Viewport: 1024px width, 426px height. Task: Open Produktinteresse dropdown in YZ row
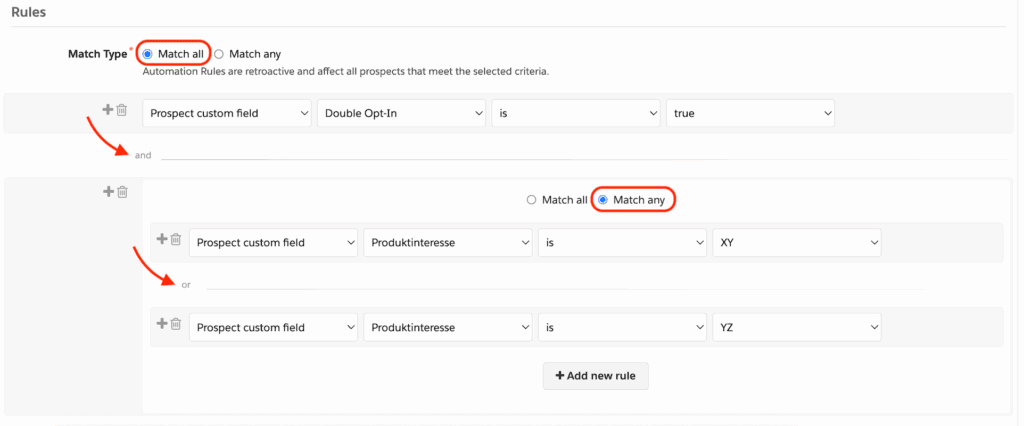pyautogui.click(x=448, y=327)
